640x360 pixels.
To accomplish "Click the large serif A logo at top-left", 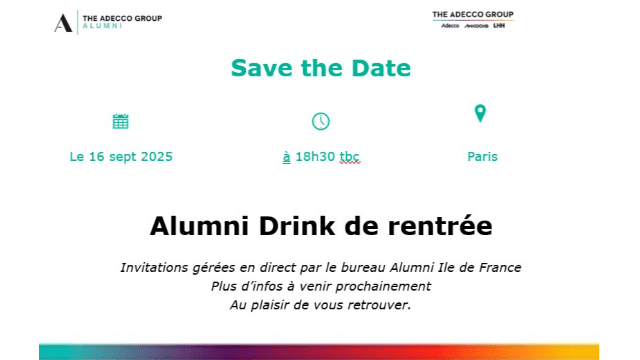I will point(63,23).
